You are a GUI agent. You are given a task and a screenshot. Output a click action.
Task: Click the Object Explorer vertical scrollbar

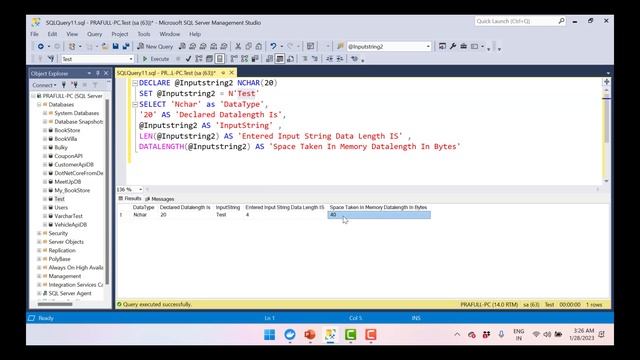coord(107,192)
